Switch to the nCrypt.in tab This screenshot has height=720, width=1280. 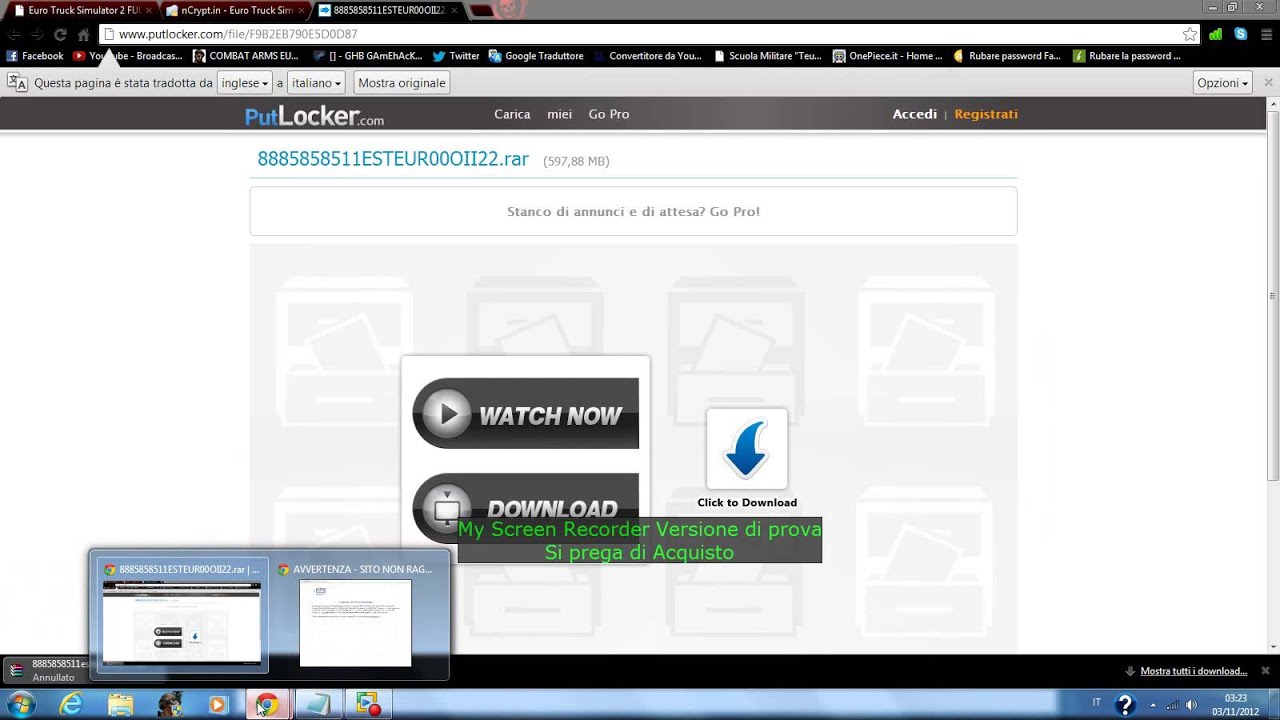236,10
